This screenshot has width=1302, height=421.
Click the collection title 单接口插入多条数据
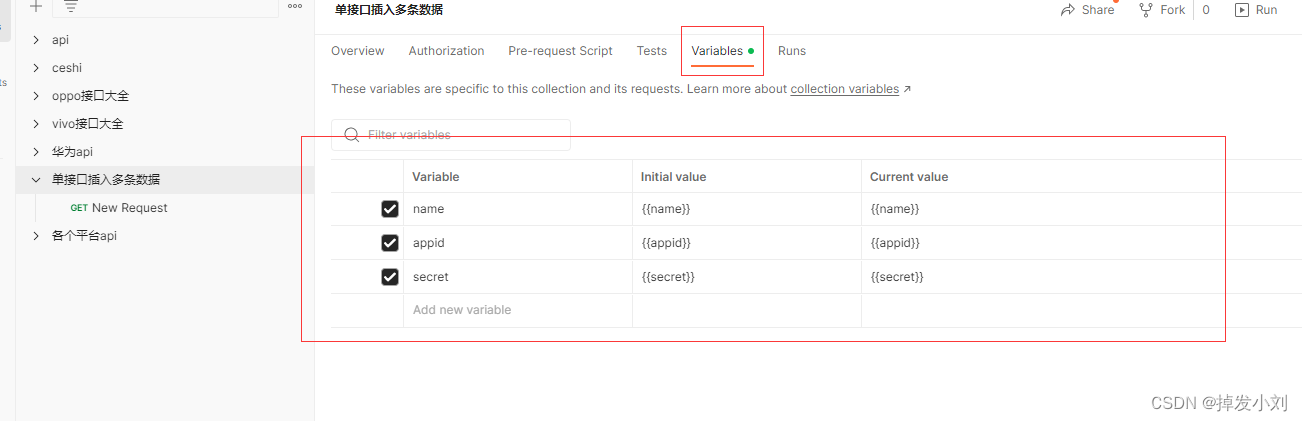pyautogui.click(x=389, y=10)
